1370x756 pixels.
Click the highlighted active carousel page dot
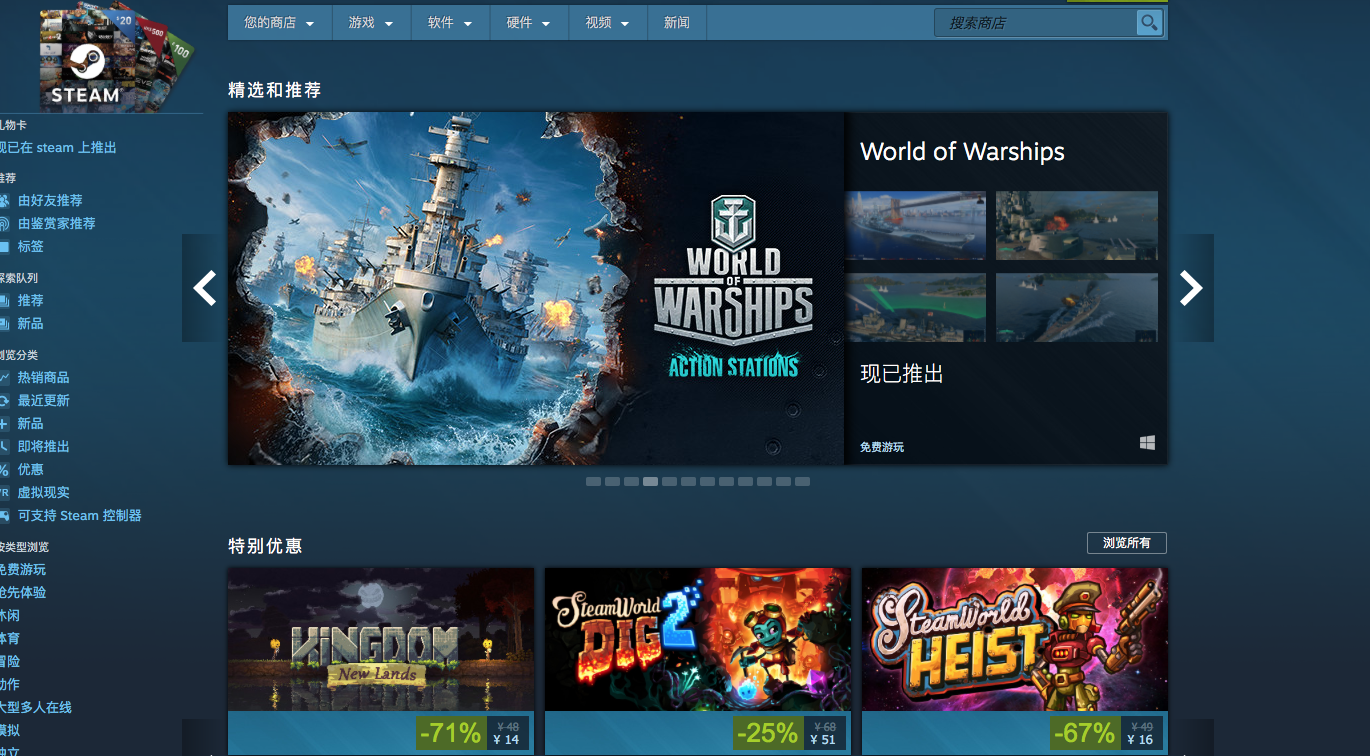point(650,482)
